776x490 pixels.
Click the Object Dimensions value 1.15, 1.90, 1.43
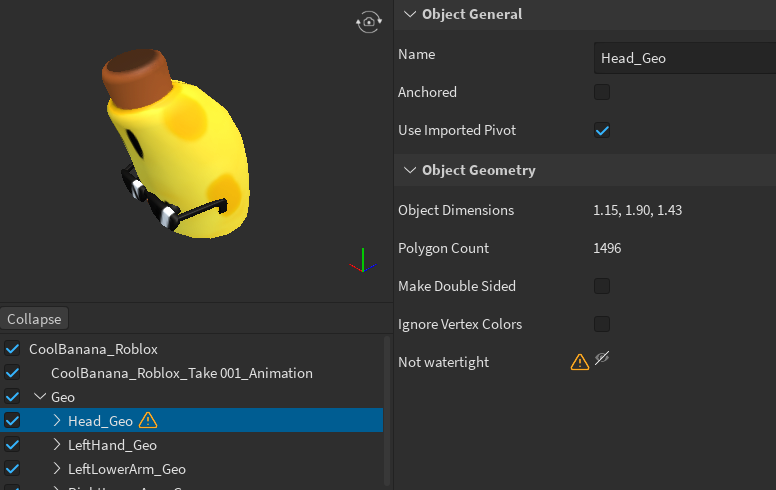(637, 210)
